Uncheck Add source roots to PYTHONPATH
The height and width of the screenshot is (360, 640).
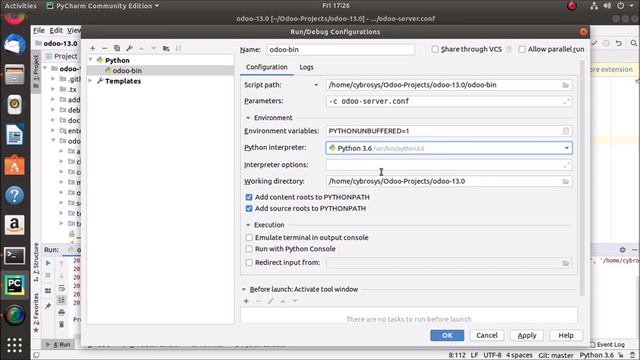pyautogui.click(x=249, y=209)
